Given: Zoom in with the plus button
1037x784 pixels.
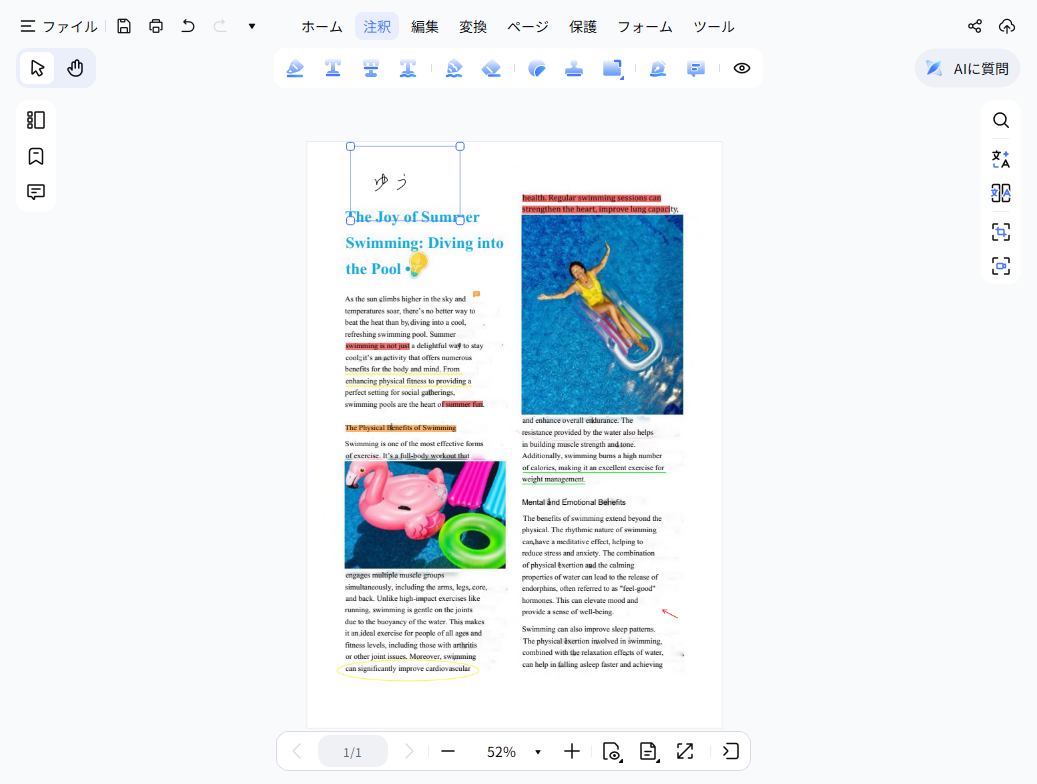Looking at the screenshot, I should (571, 752).
